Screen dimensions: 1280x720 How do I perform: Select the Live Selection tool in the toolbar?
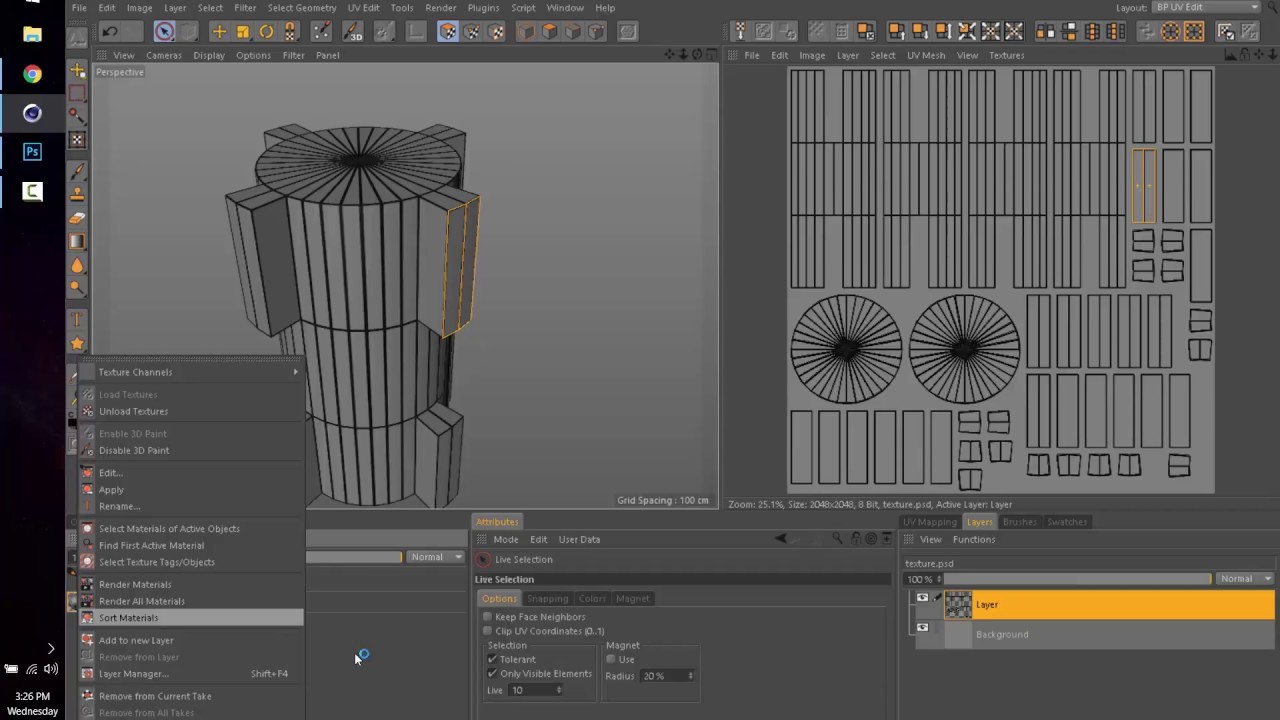[x=164, y=32]
